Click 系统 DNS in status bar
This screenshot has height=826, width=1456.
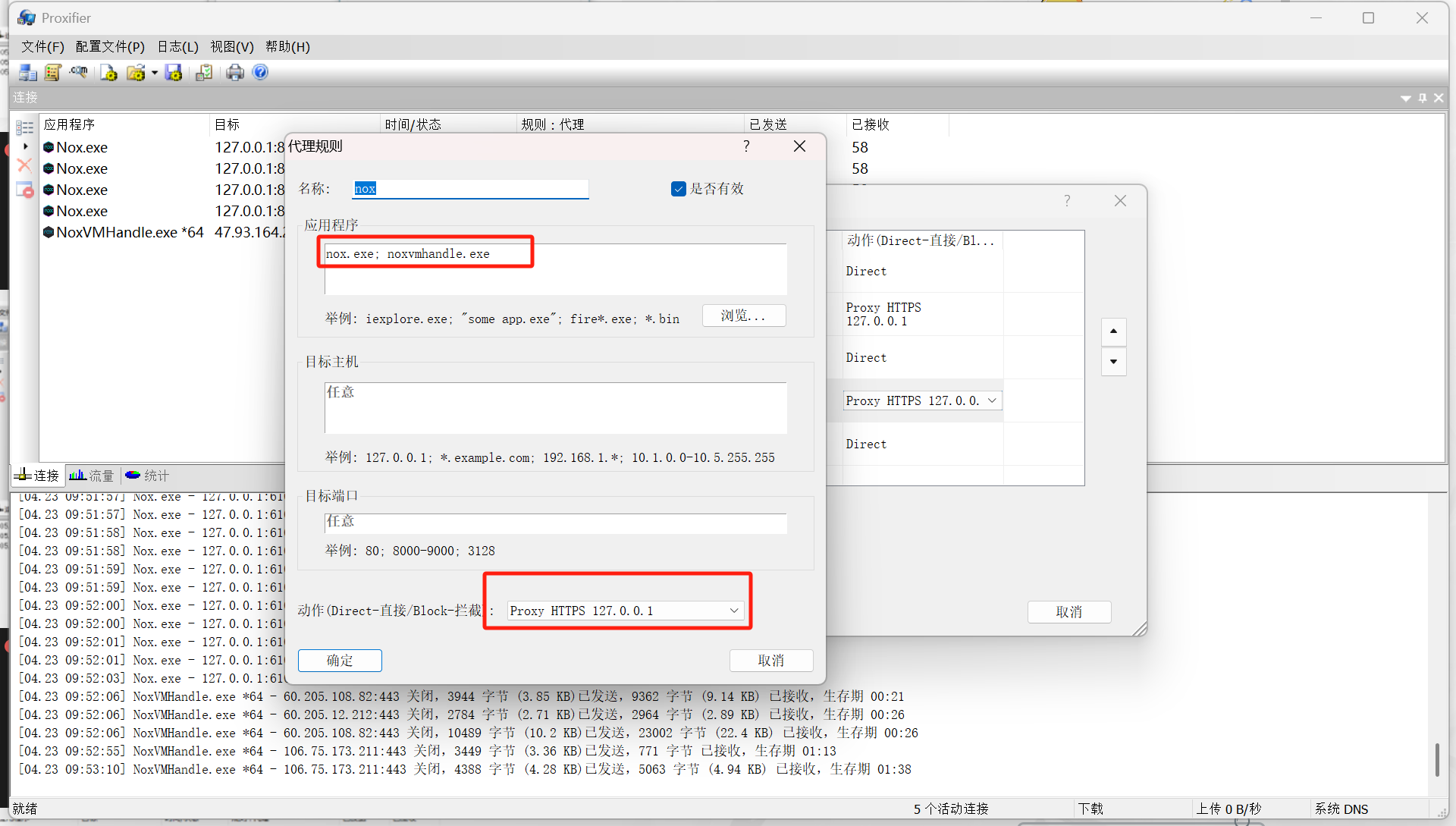[1341, 809]
